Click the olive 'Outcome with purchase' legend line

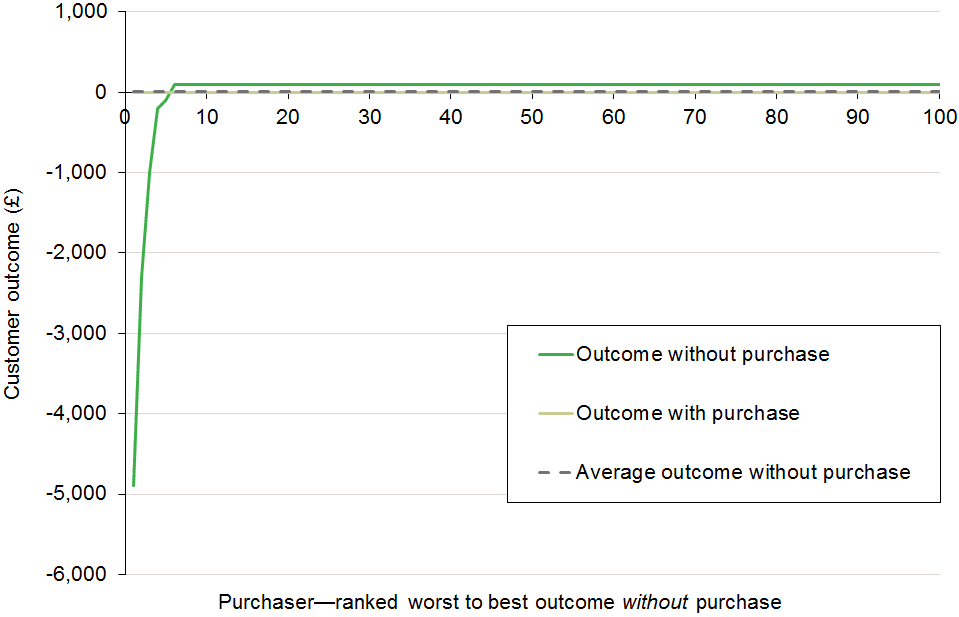point(556,413)
